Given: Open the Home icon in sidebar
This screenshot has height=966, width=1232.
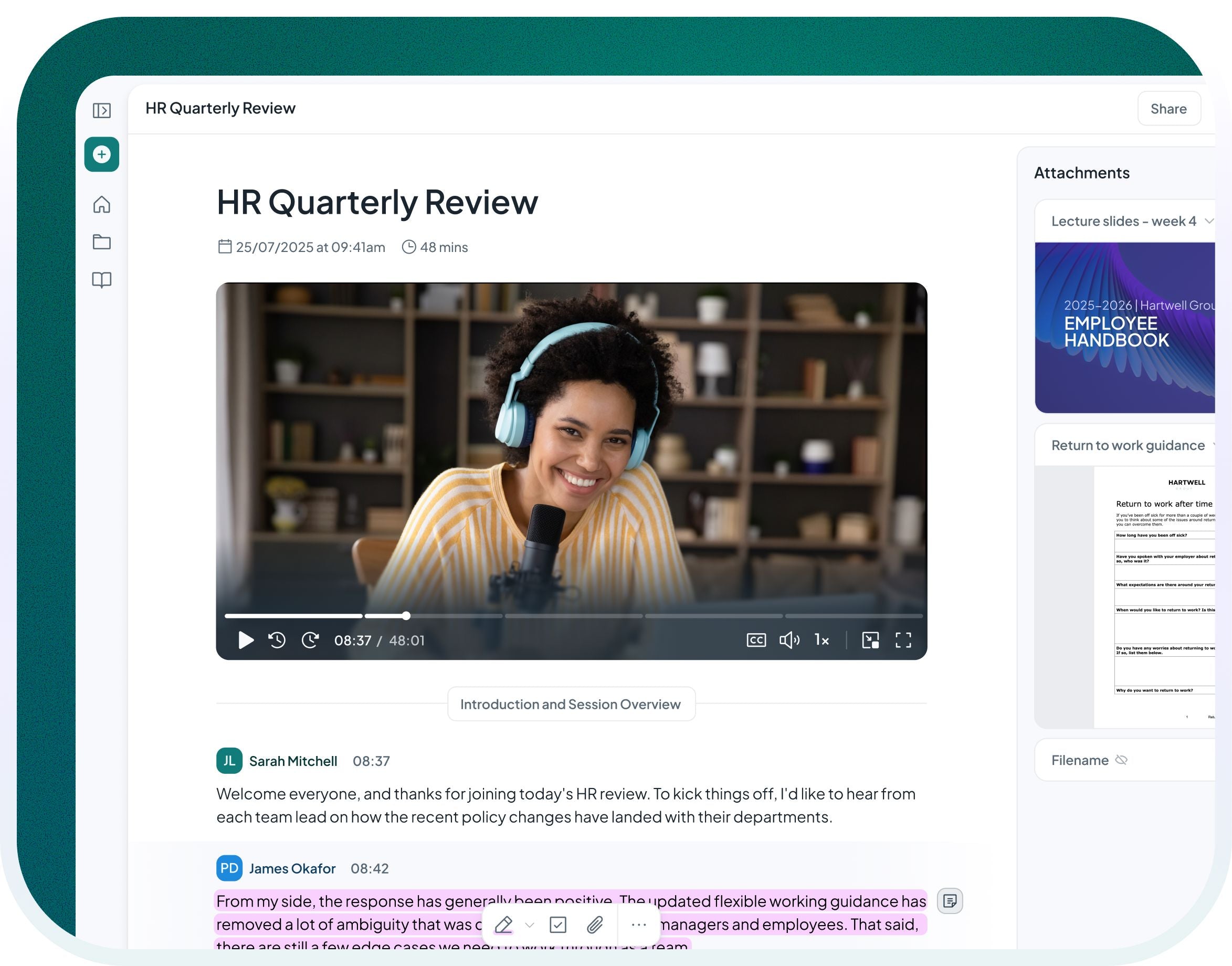Looking at the screenshot, I should click(102, 204).
